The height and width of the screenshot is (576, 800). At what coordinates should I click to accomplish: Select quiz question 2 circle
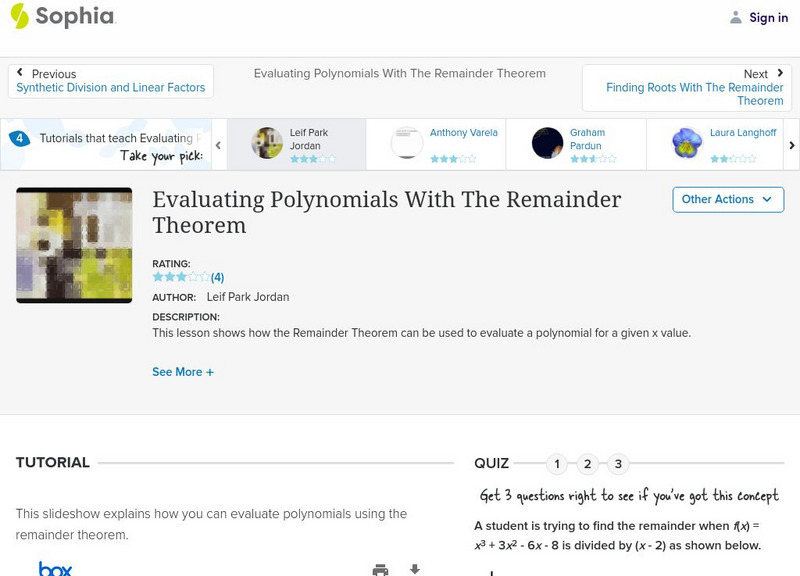tap(588, 464)
